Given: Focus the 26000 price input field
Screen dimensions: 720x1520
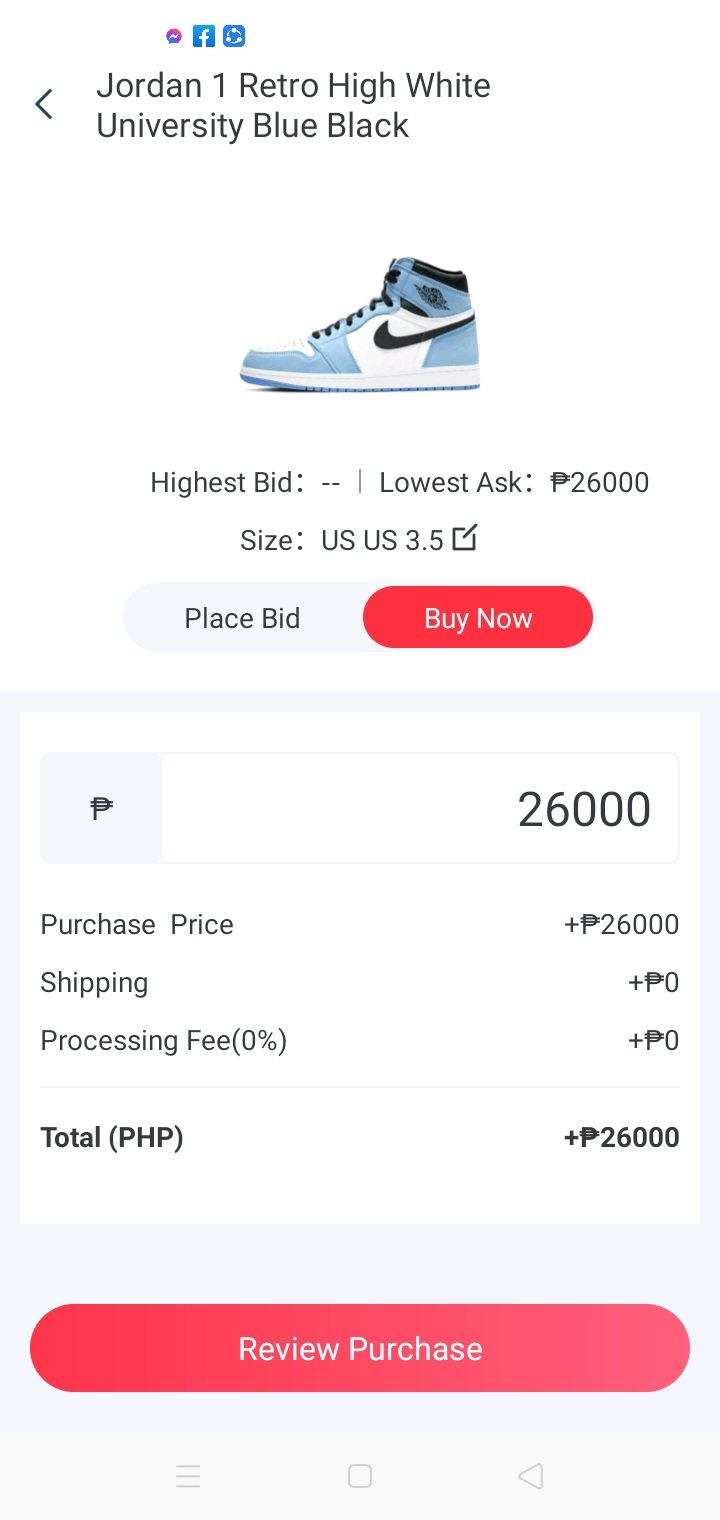Looking at the screenshot, I should 420,809.
